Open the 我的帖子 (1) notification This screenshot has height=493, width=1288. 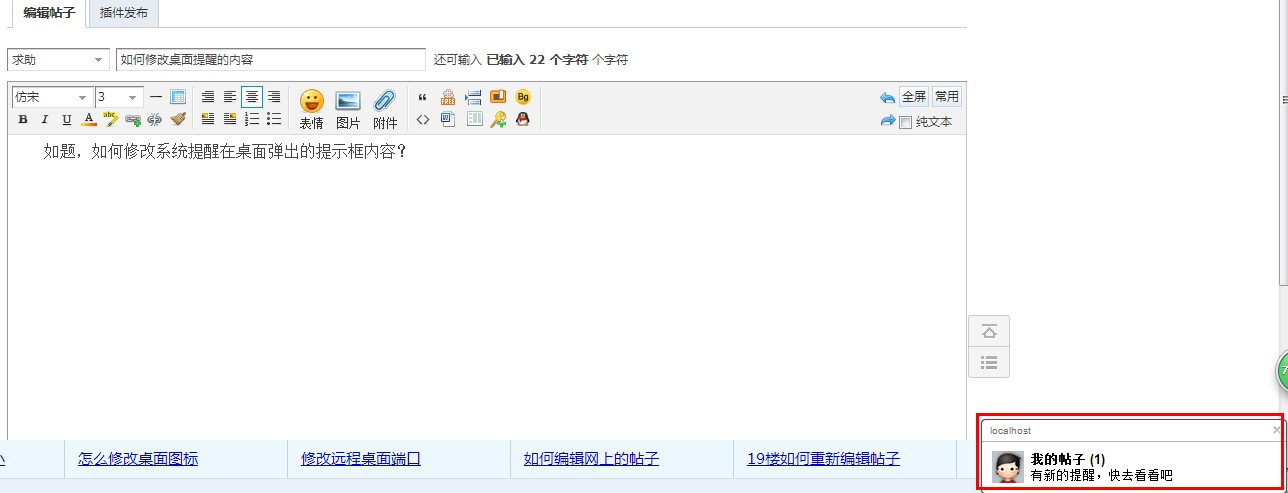point(1068,458)
